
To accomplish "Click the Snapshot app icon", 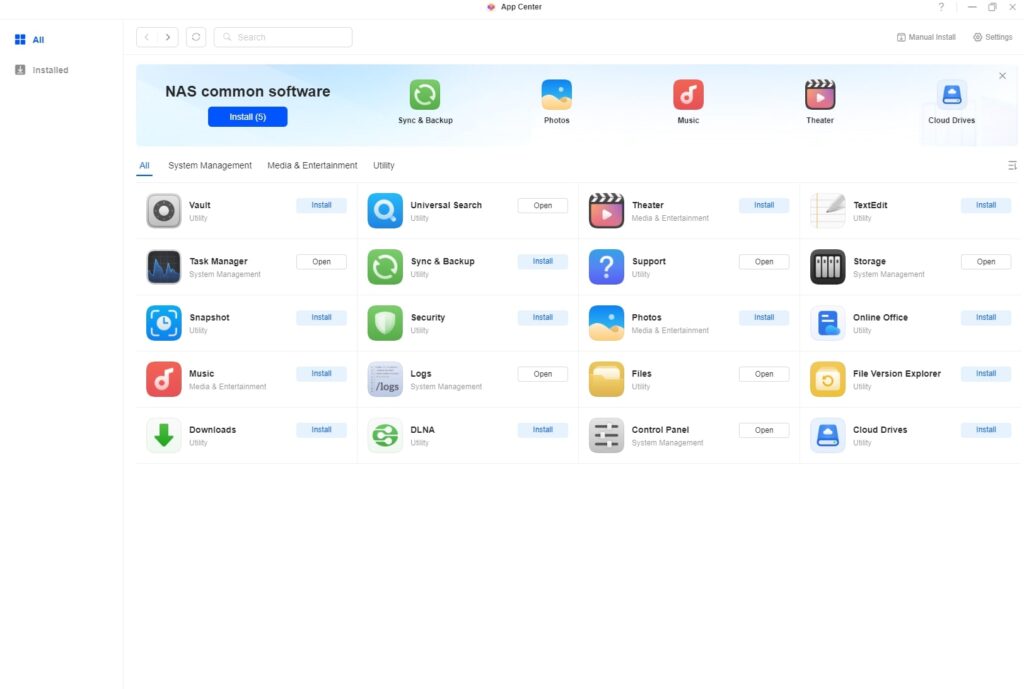I will pyautogui.click(x=164, y=323).
